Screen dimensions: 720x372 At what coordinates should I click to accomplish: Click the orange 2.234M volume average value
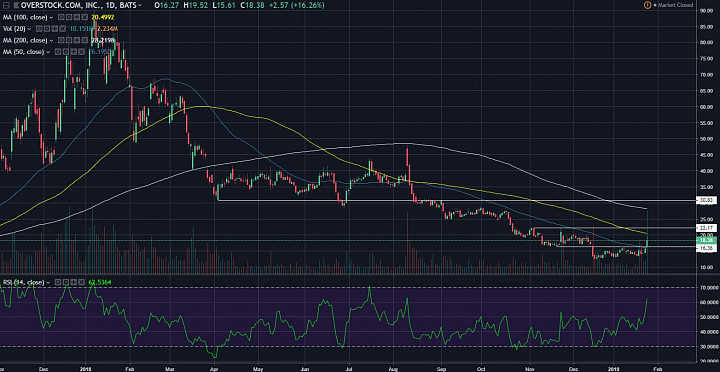coord(107,28)
